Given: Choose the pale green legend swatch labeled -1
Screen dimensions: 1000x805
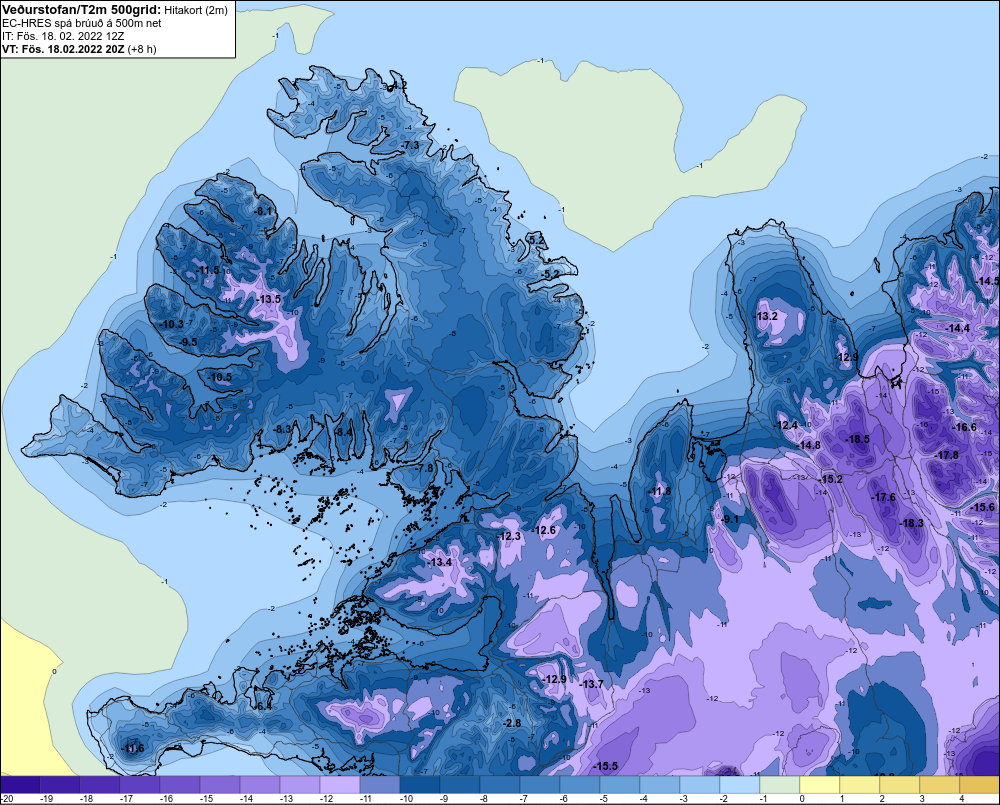Looking at the screenshot, I should (780, 785).
